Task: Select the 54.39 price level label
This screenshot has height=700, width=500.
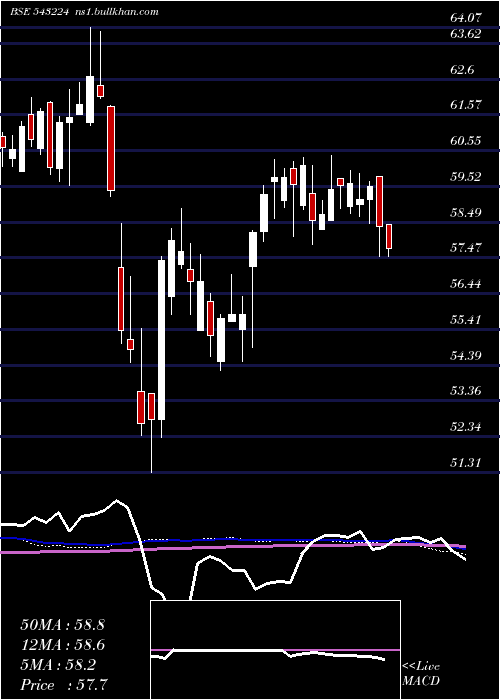Action: pyautogui.click(x=466, y=355)
